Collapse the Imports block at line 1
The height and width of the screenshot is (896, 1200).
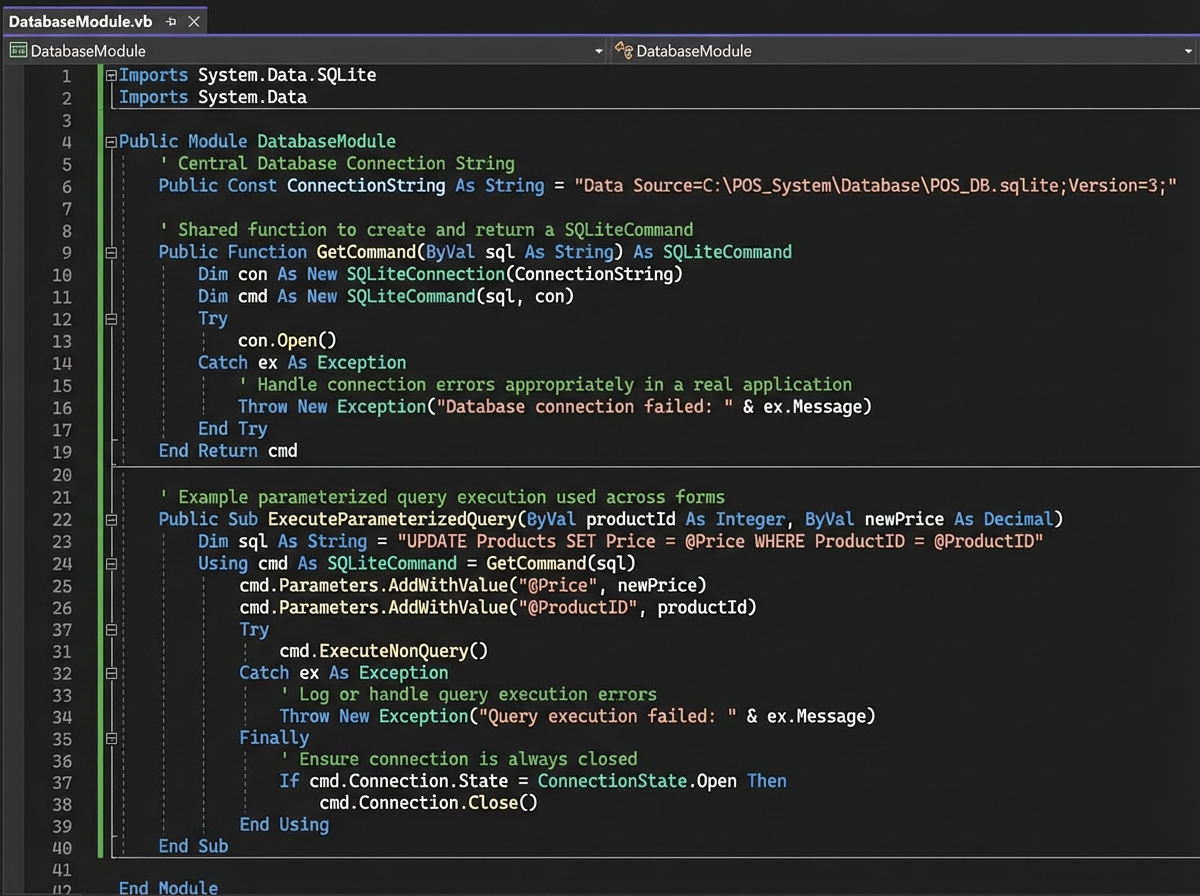(x=110, y=74)
